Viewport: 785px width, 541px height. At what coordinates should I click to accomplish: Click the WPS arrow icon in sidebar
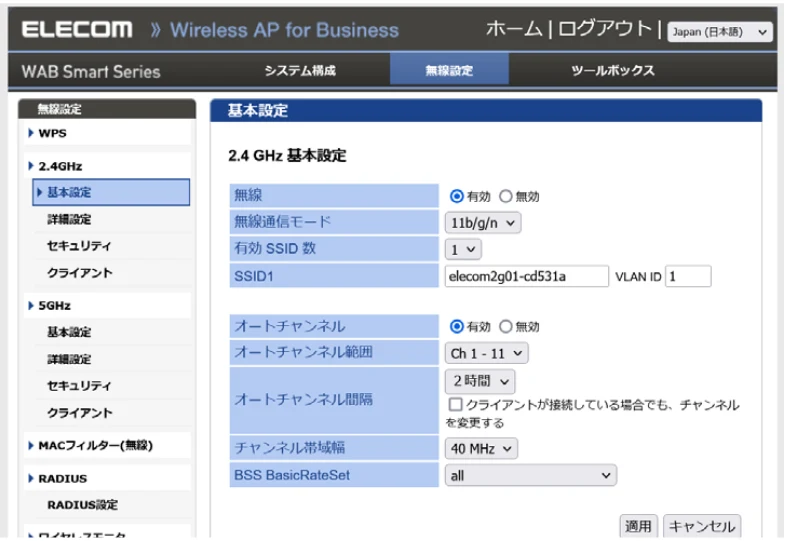click(x=31, y=133)
